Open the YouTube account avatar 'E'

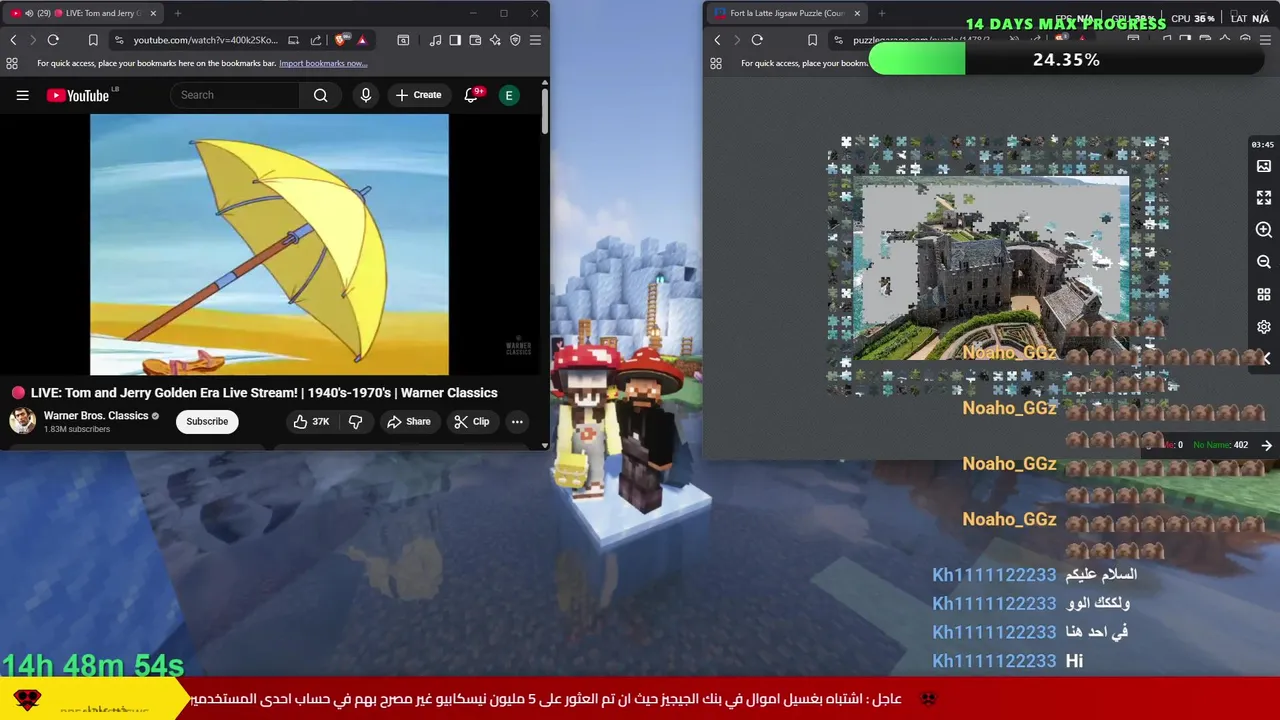(x=509, y=95)
